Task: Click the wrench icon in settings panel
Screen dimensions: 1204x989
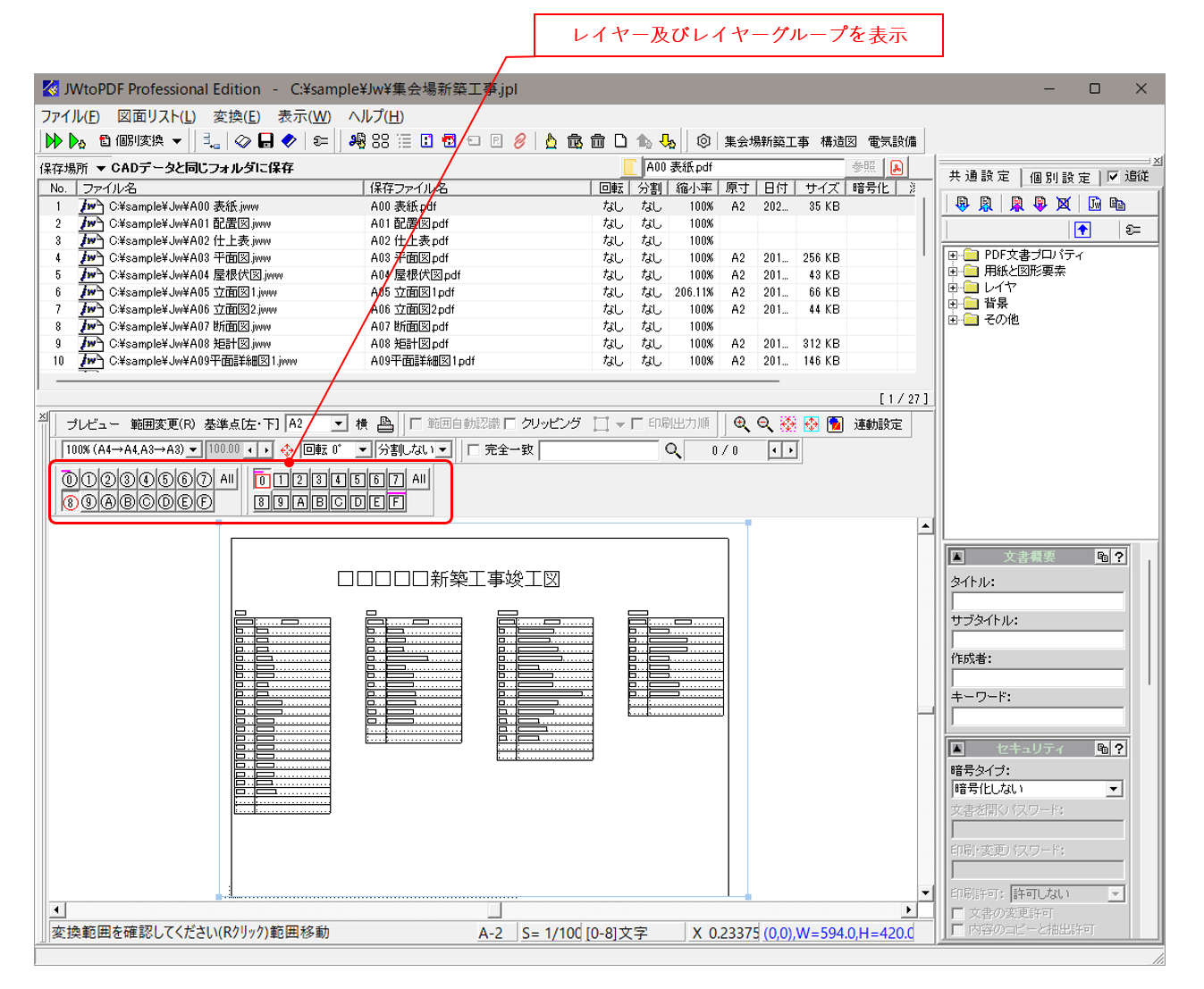Action: (x=1132, y=230)
